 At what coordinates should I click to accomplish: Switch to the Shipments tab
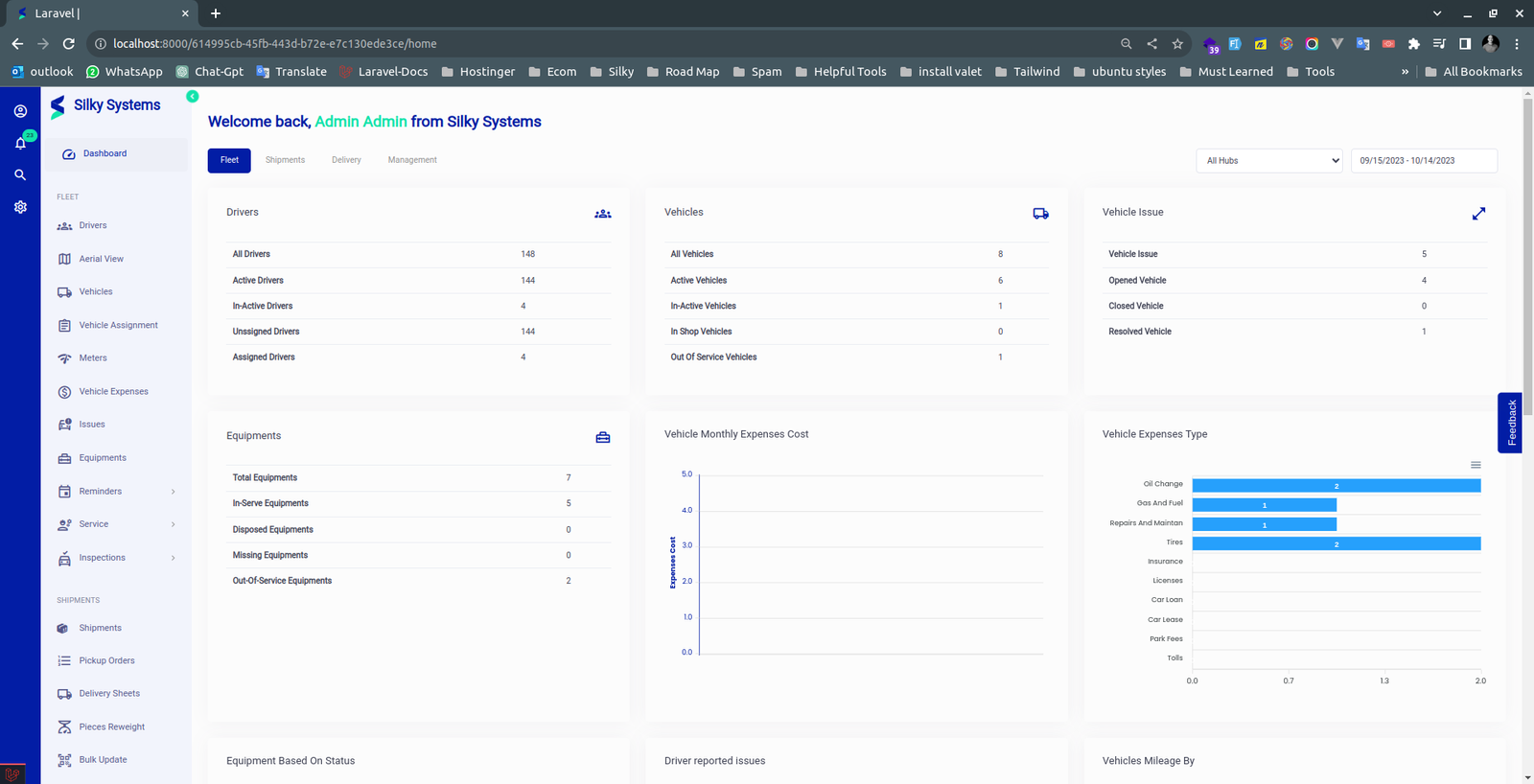pyautogui.click(x=285, y=160)
